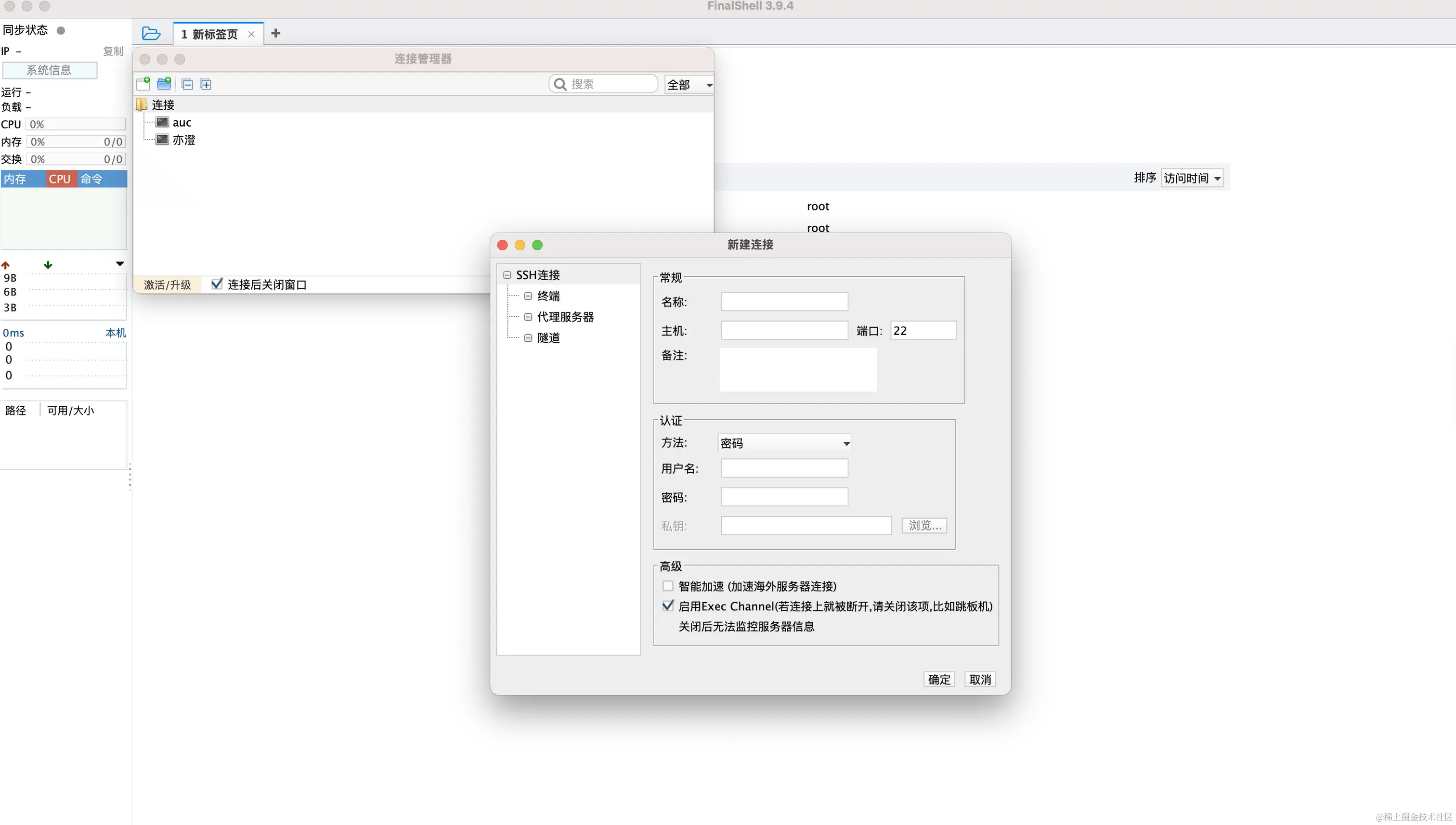Disable the 启用Exec Channel checkbox
This screenshot has width=1456, height=825.
668,606
